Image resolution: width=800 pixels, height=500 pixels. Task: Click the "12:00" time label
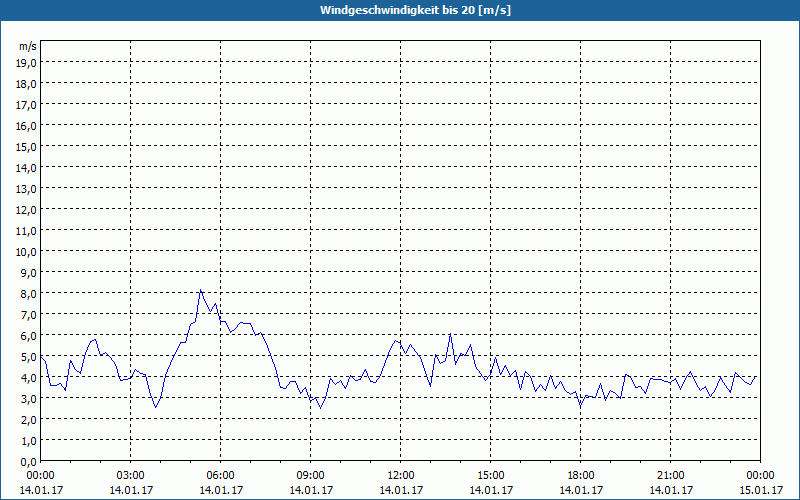[401, 476]
